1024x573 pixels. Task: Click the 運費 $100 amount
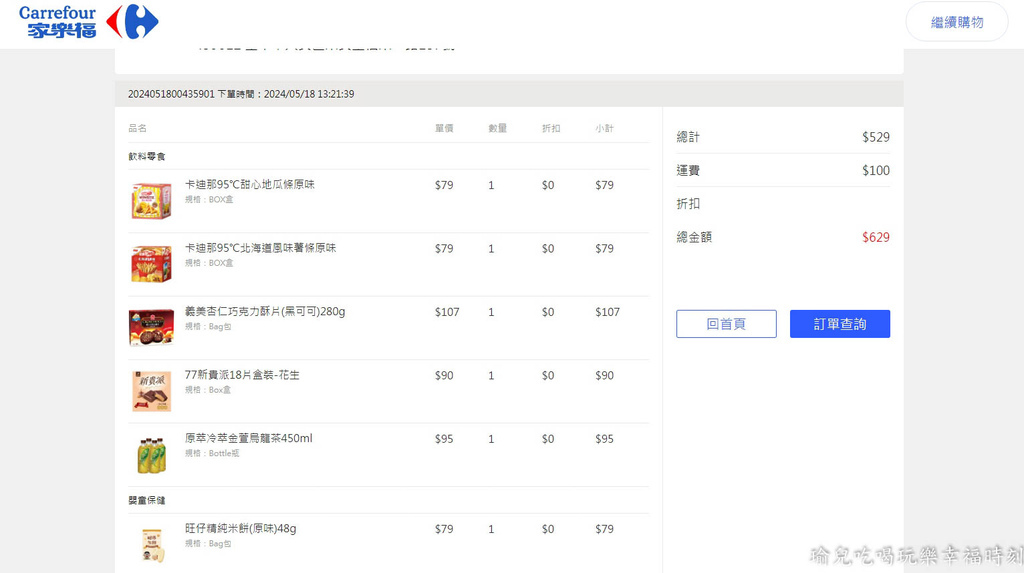876,171
